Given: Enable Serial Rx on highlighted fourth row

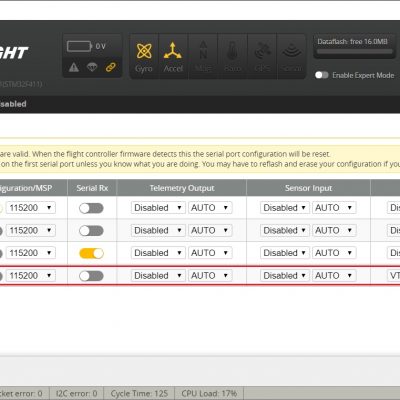Looking at the screenshot, I should click(91, 276).
